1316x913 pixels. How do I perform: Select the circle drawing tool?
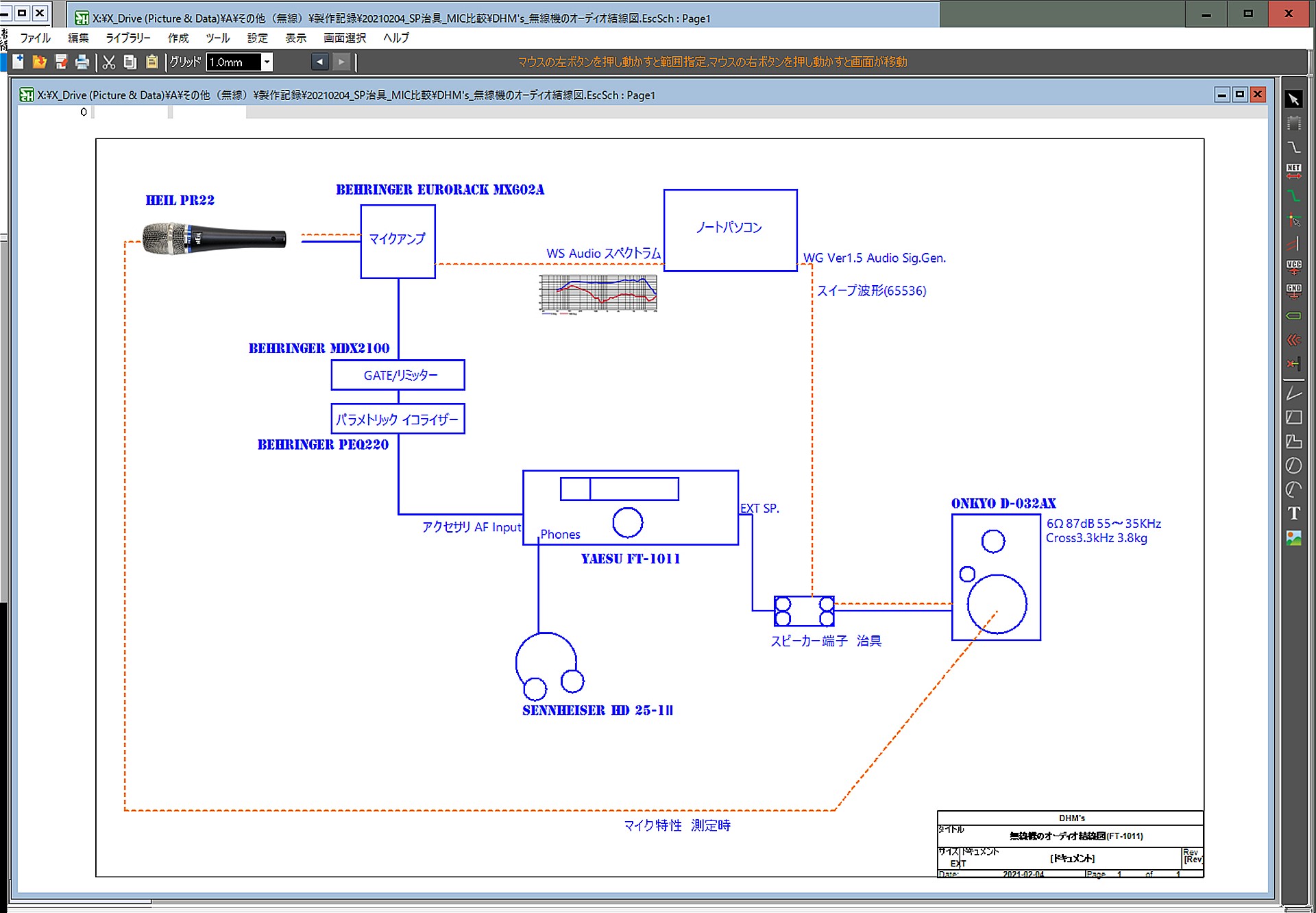[x=1293, y=465]
